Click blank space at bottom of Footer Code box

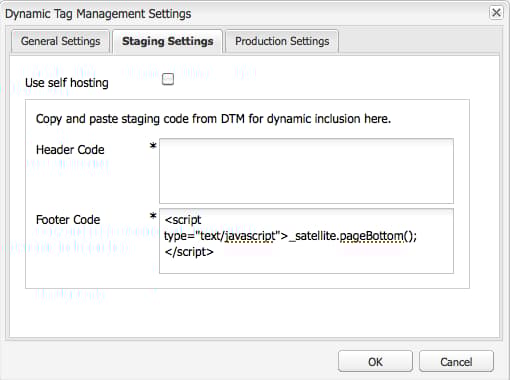click(306, 265)
